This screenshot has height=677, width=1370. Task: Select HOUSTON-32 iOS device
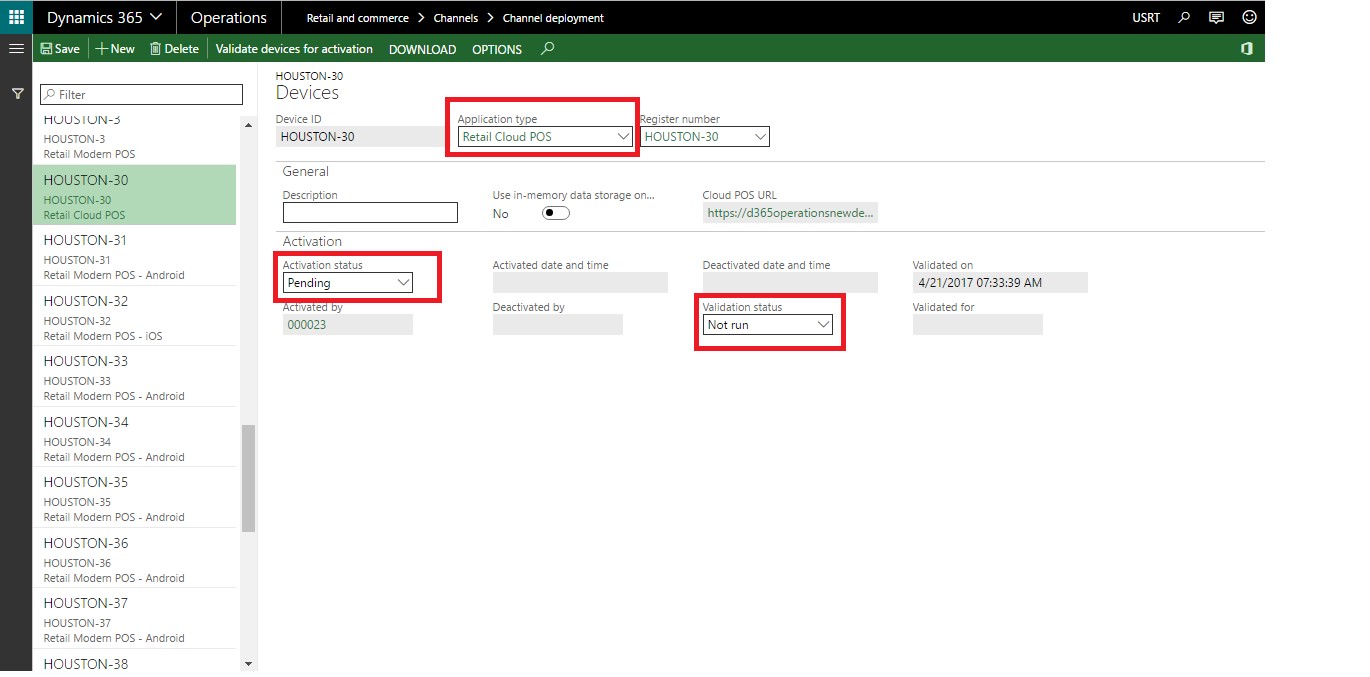point(135,316)
